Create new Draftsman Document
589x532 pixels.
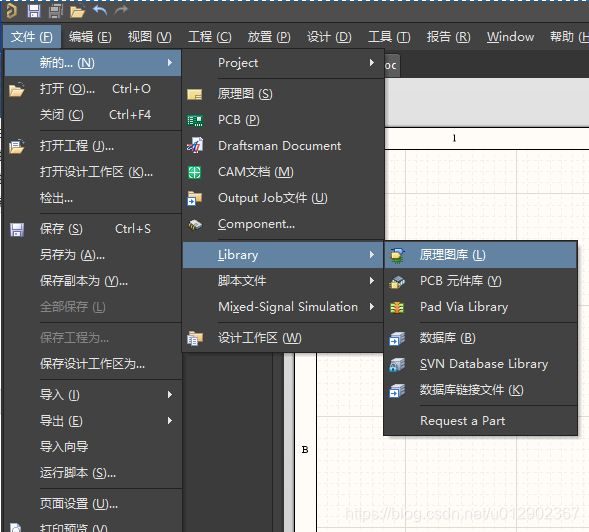tap(283, 146)
